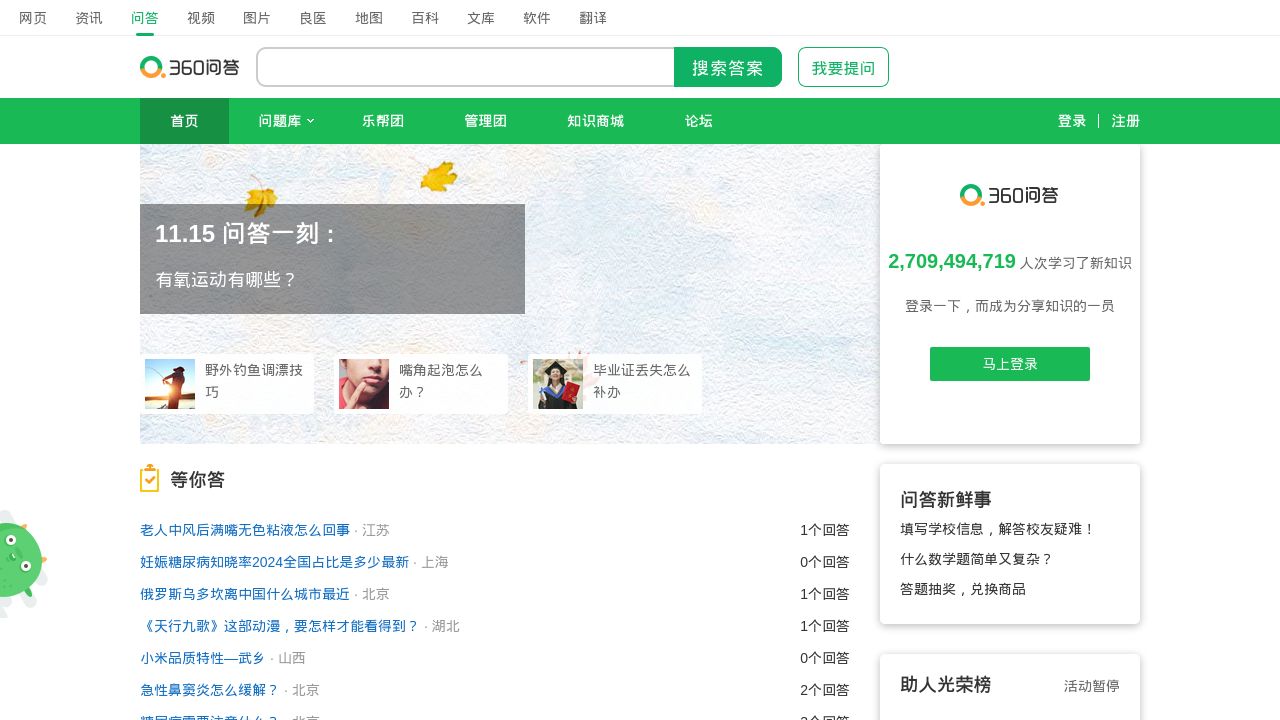Click 山西 location tag

tap(292, 658)
